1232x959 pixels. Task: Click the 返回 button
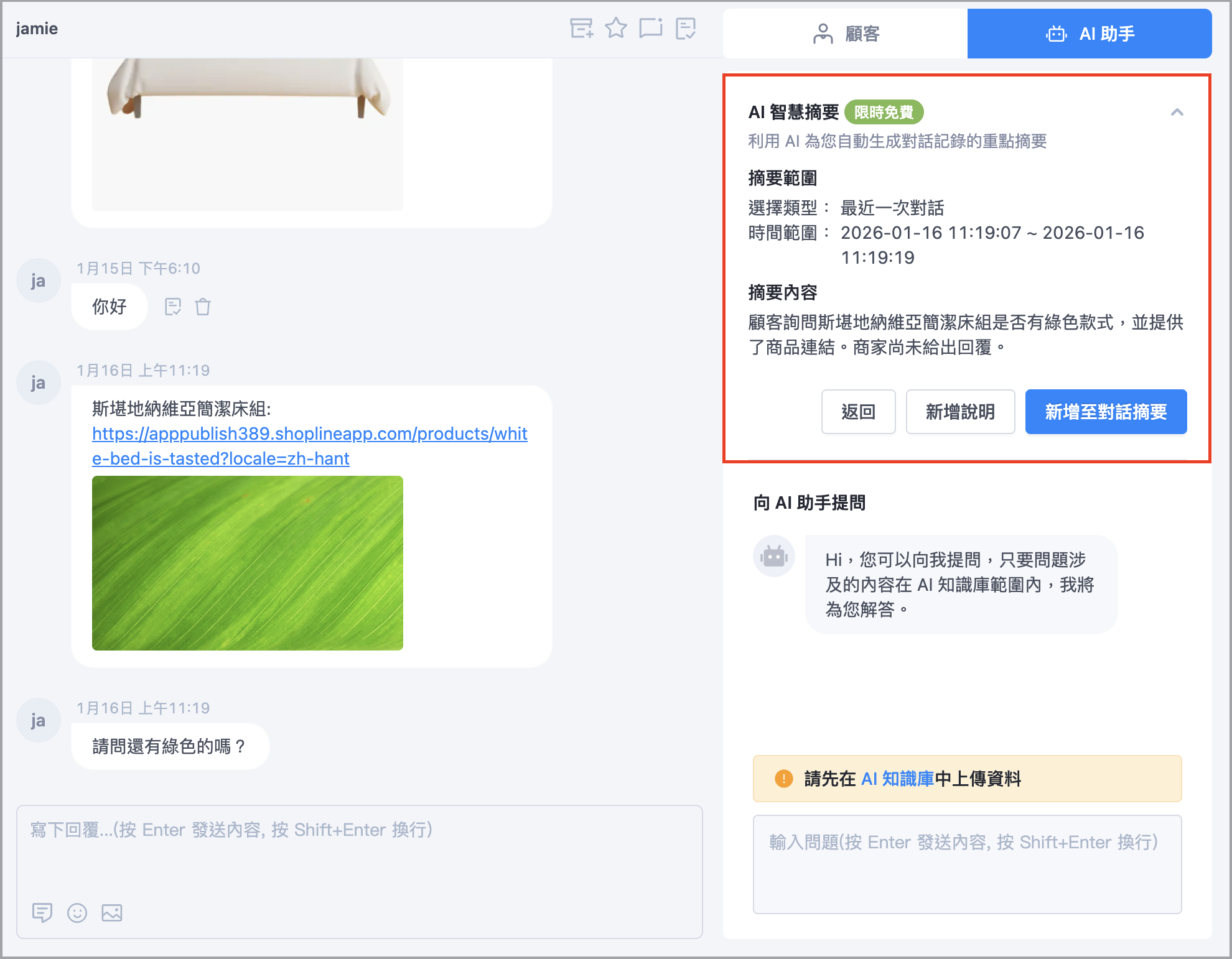coord(859,412)
